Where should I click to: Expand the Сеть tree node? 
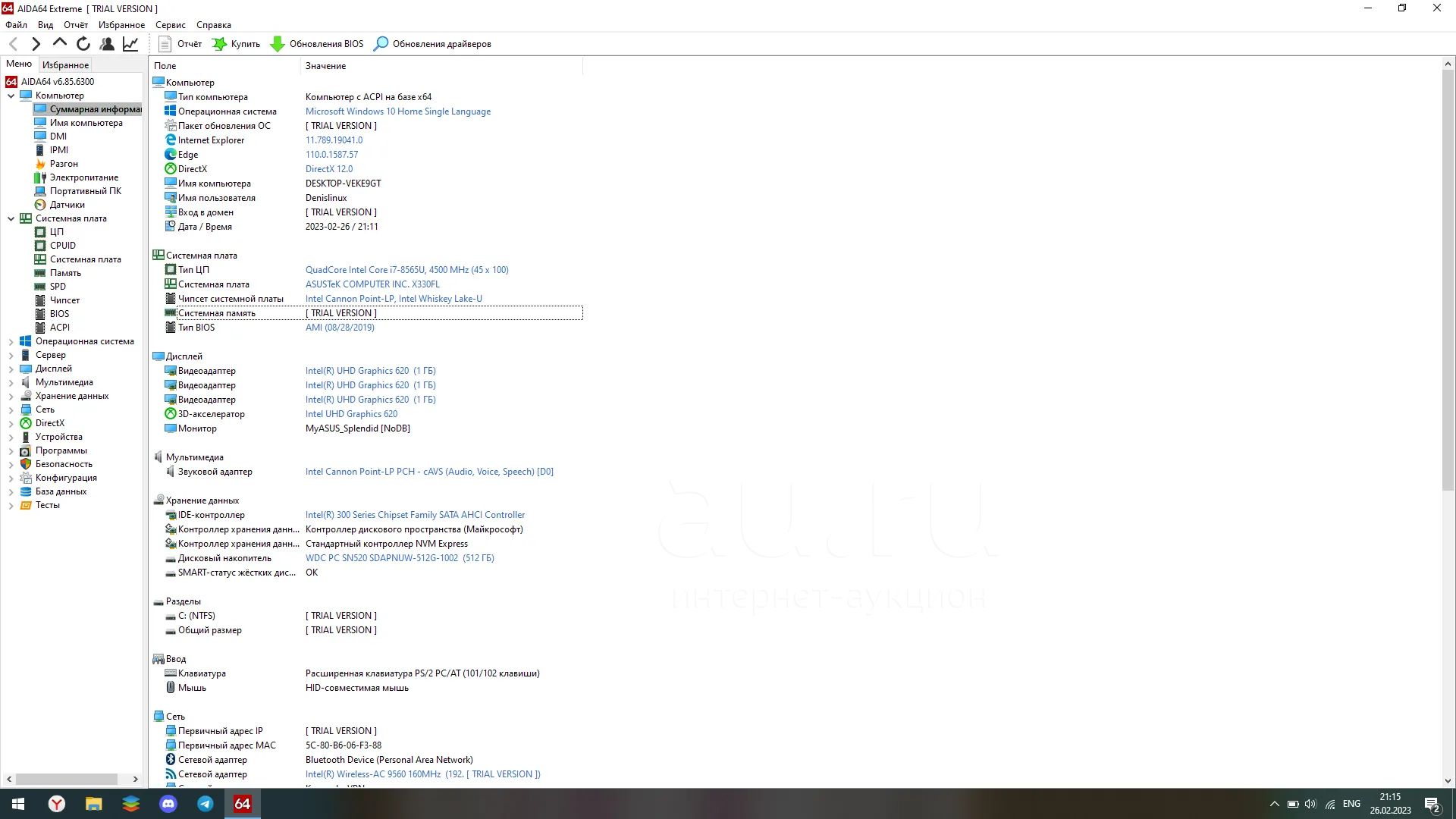11,409
